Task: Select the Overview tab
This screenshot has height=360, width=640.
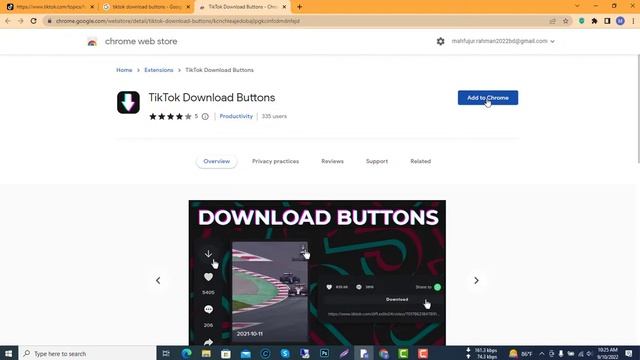Action: pos(217,161)
